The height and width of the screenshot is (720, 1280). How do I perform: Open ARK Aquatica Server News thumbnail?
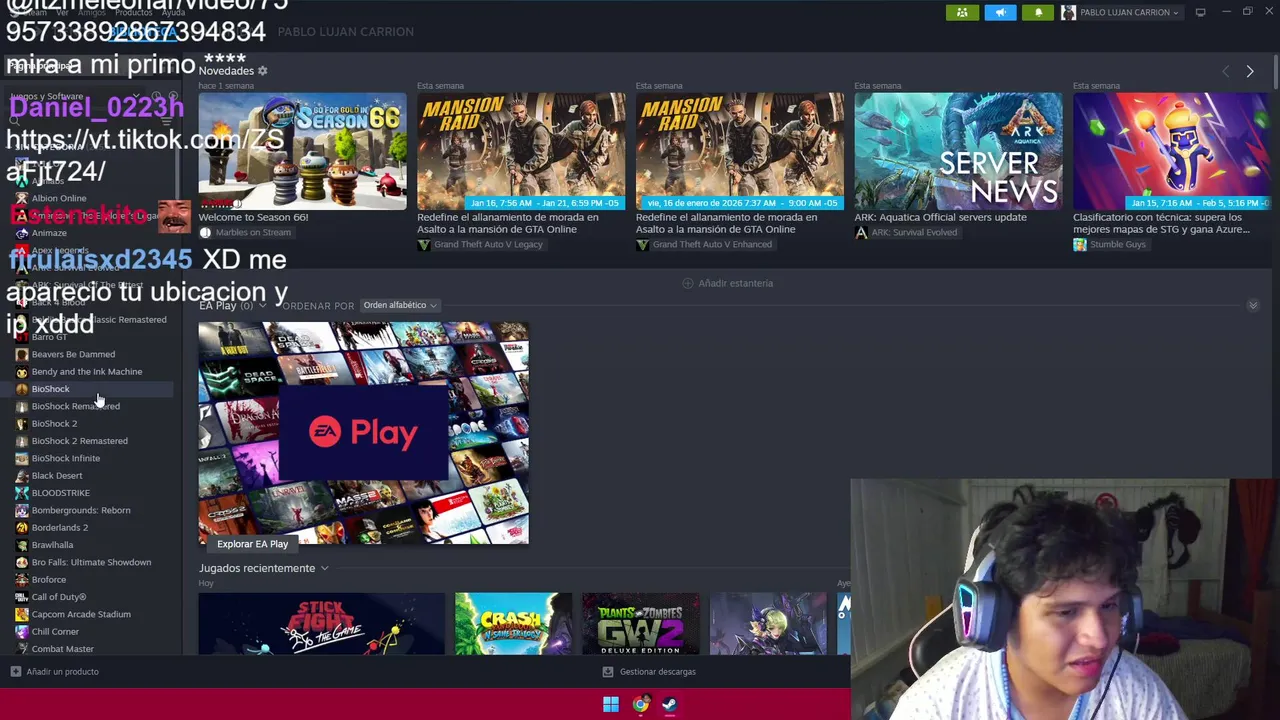(958, 151)
